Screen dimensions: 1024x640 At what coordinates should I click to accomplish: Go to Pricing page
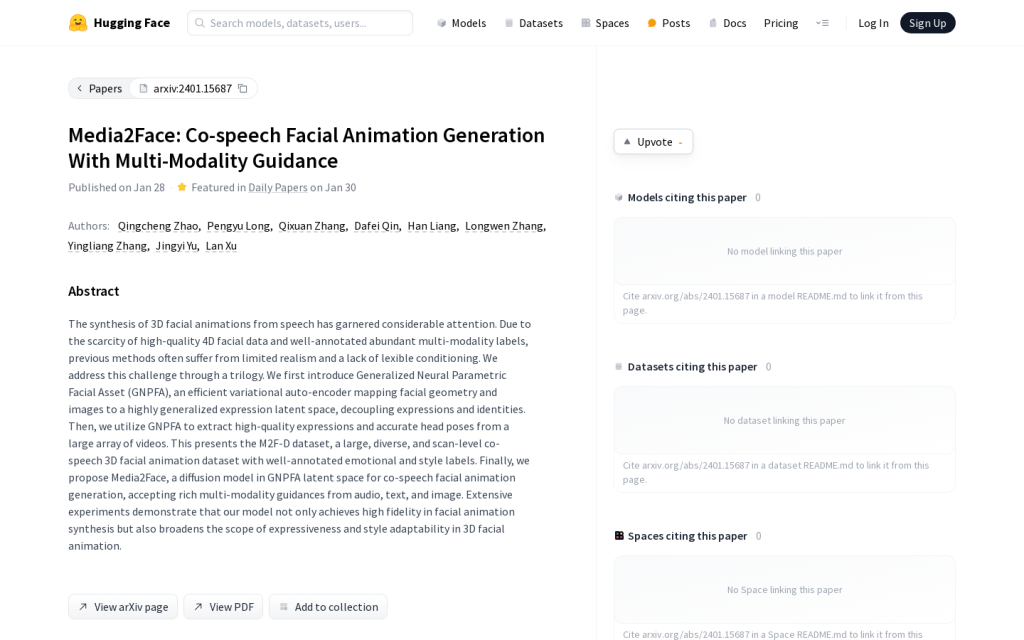[x=781, y=23]
